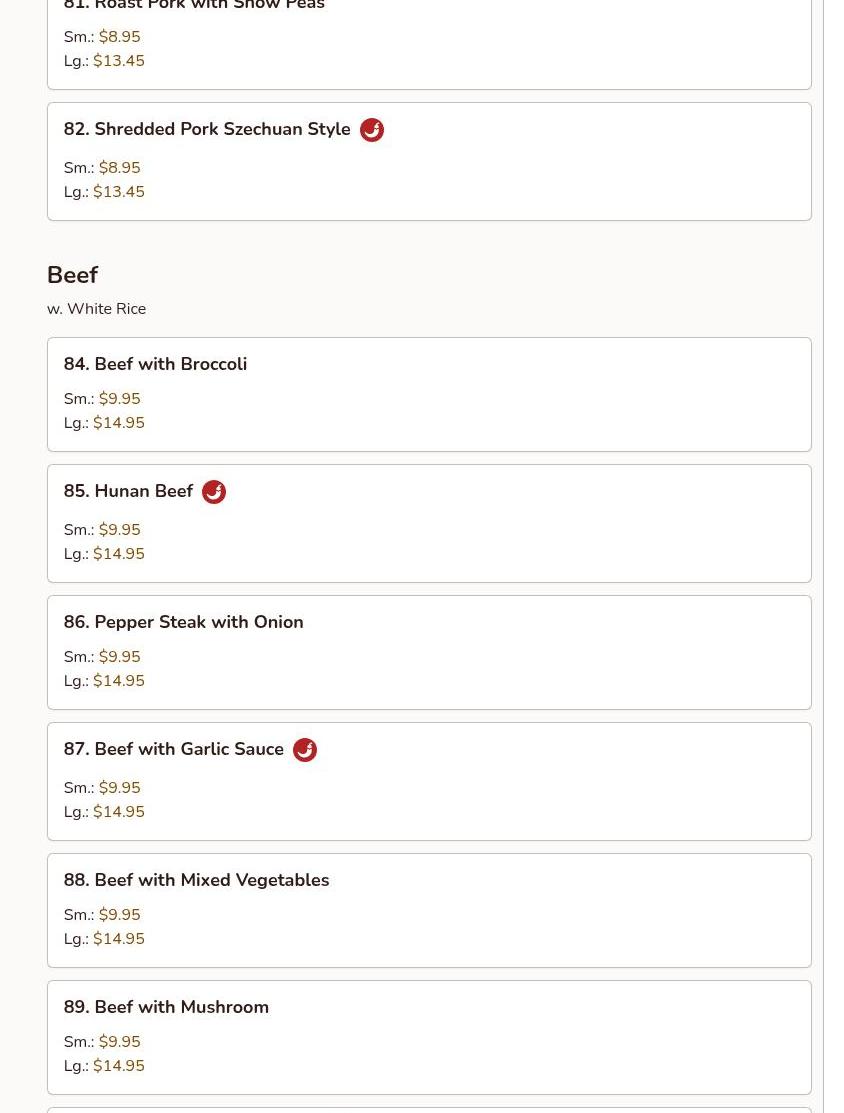Click the large $14.95 price for Beef with Mushroom
The width and height of the screenshot is (844, 1113).
coord(119,1066)
